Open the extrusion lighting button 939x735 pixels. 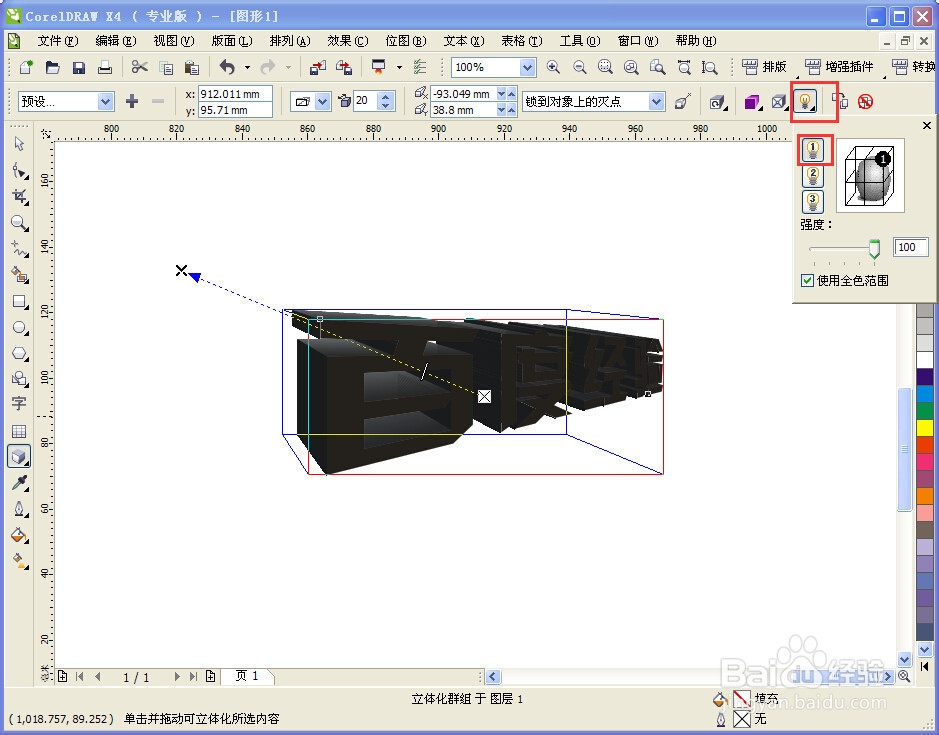(805, 102)
